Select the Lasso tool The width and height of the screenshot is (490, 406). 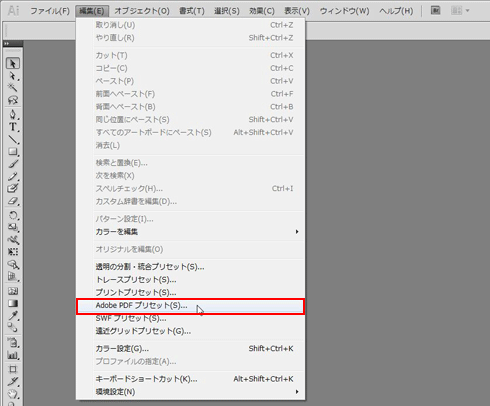pyautogui.click(x=13, y=100)
